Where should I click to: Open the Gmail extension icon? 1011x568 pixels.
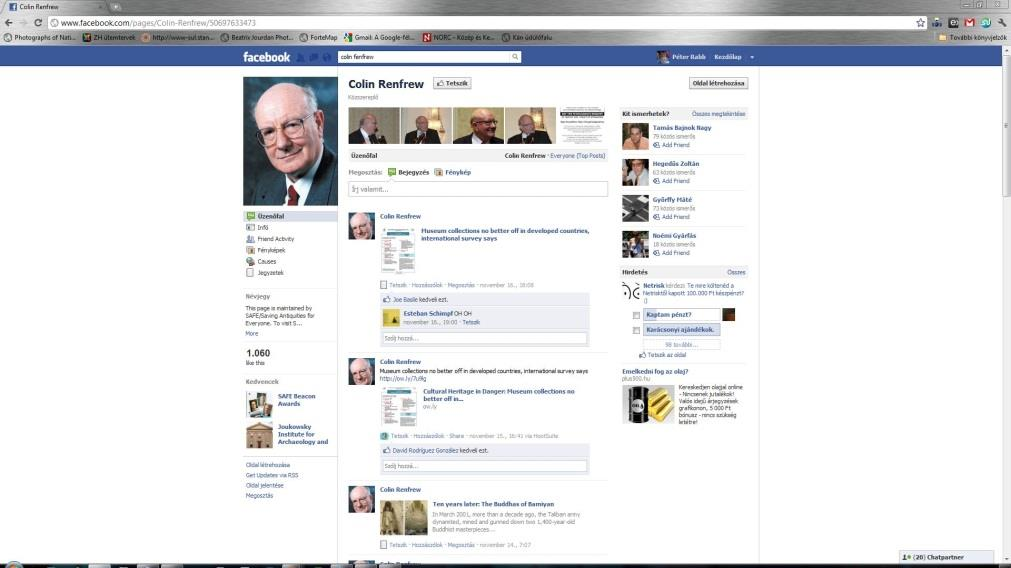[969, 23]
